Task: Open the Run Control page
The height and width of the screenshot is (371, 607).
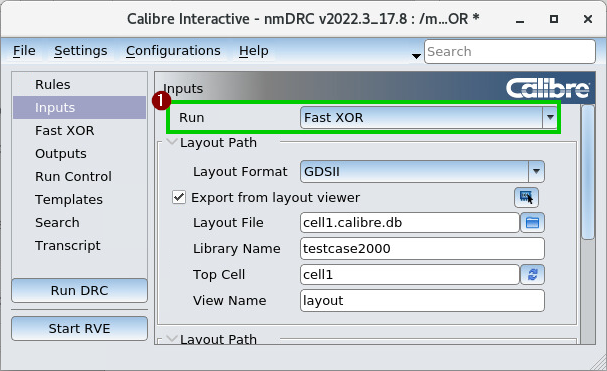Action: tap(80, 177)
